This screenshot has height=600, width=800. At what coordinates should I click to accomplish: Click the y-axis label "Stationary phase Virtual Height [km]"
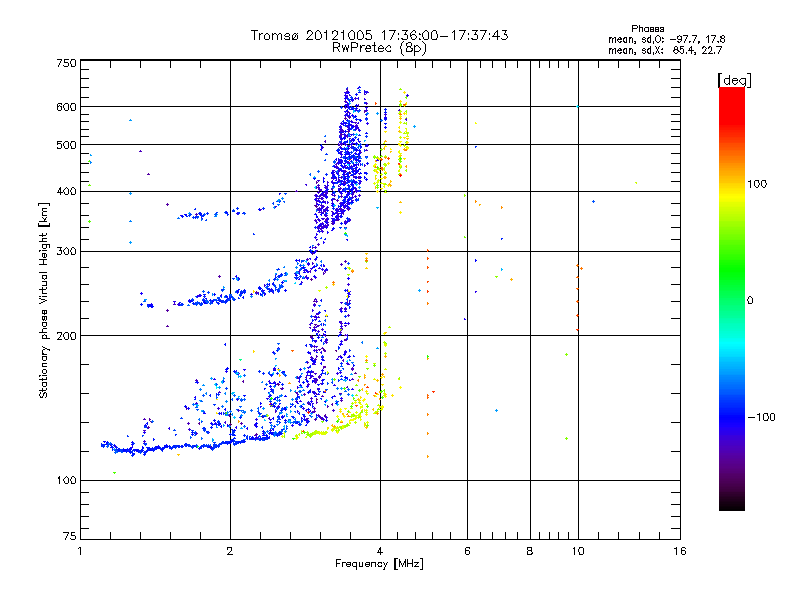(44, 301)
